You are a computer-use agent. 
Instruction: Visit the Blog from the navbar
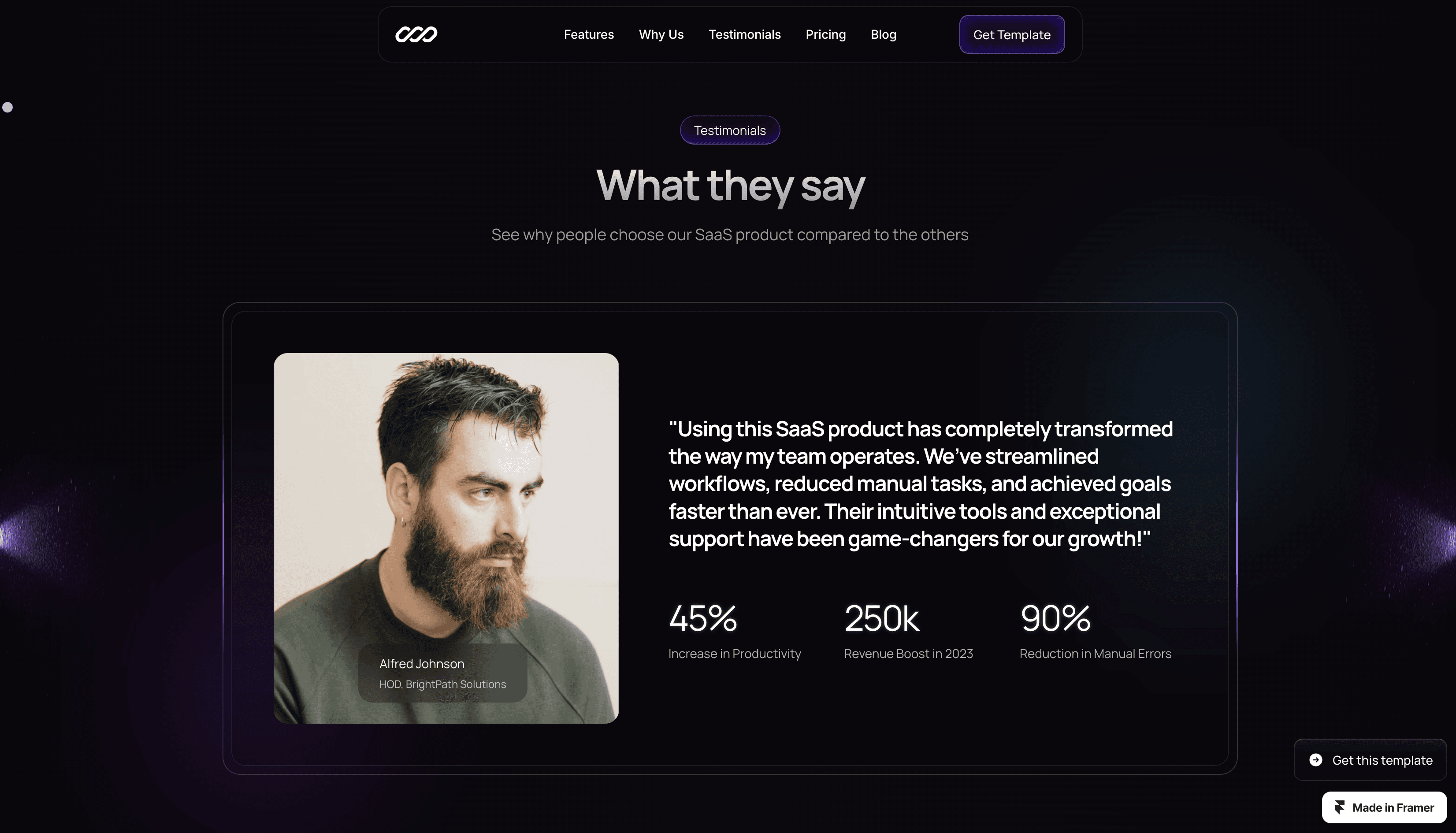tap(883, 34)
